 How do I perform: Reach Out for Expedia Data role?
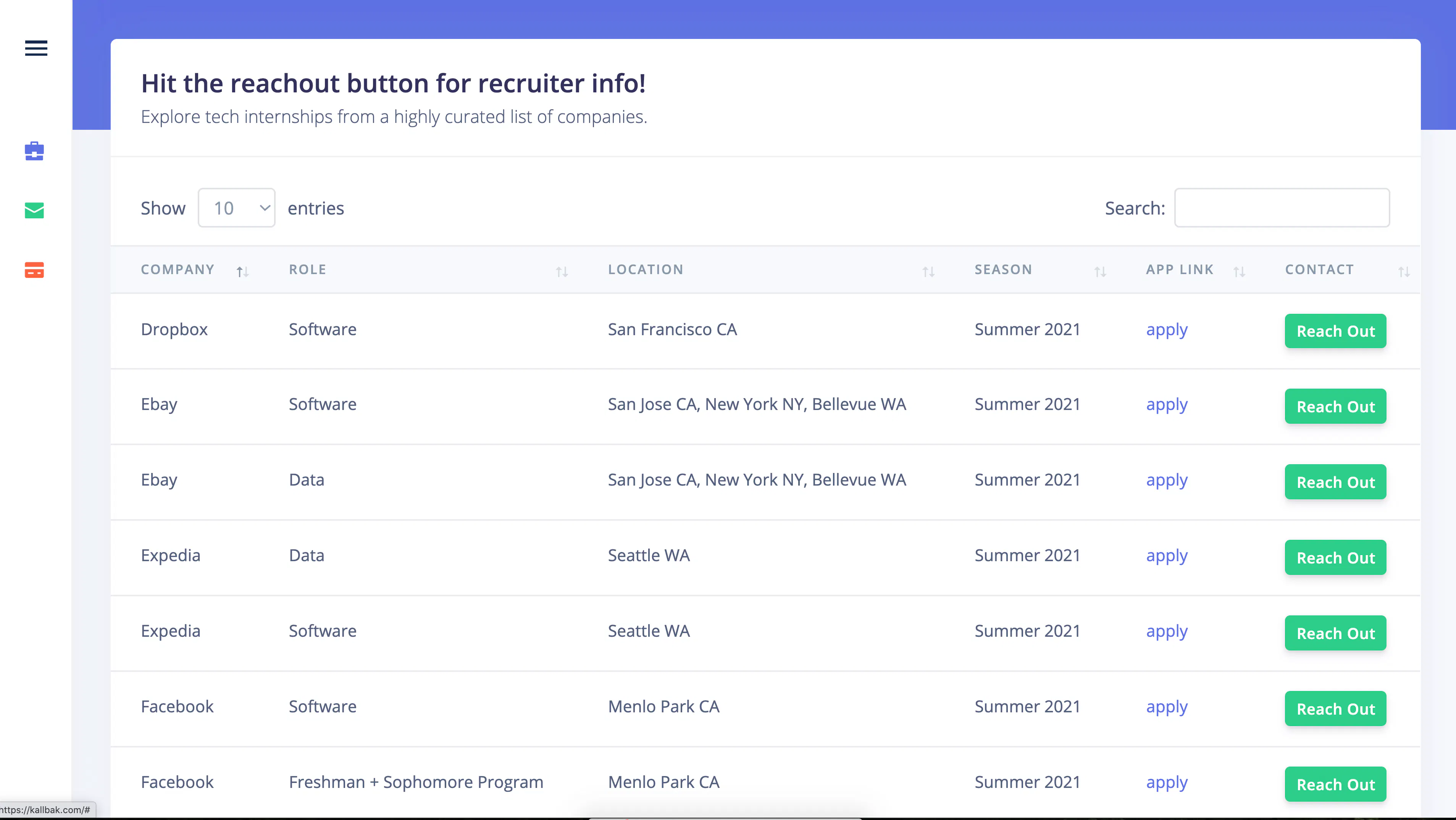[x=1336, y=558]
